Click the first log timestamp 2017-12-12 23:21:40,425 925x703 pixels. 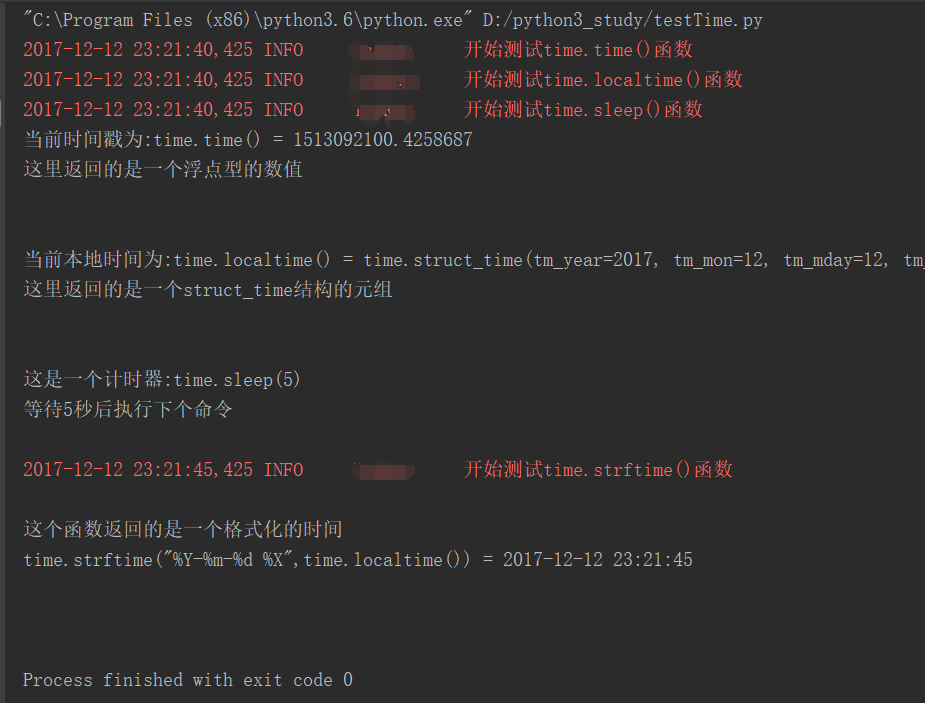click(x=138, y=50)
